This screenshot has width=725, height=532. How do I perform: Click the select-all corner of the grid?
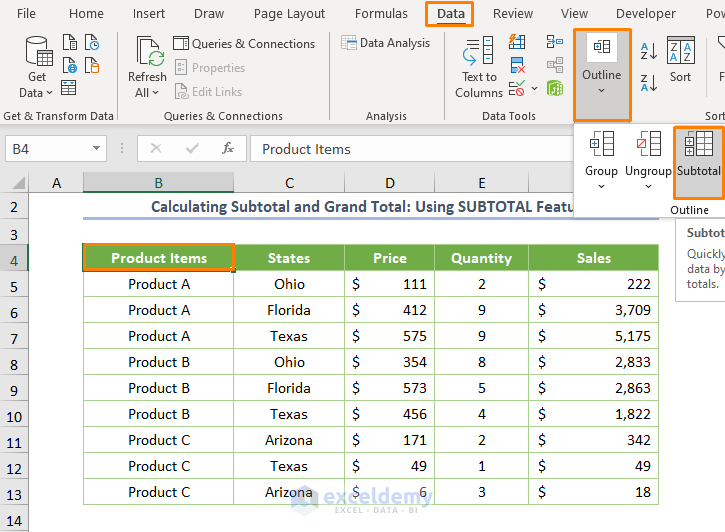pos(14,183)
